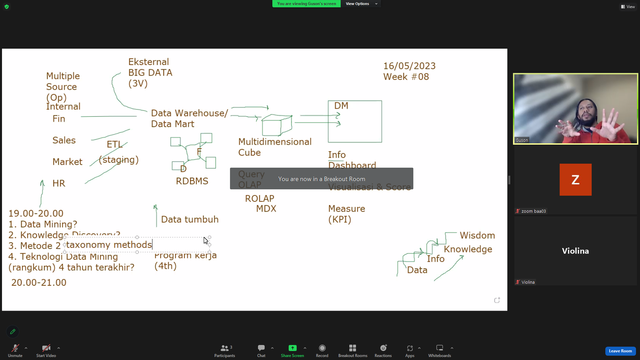Viewport: 640px width, 360px height.
Task: Click the 'RDBMS' label
Action: (192, 181)
